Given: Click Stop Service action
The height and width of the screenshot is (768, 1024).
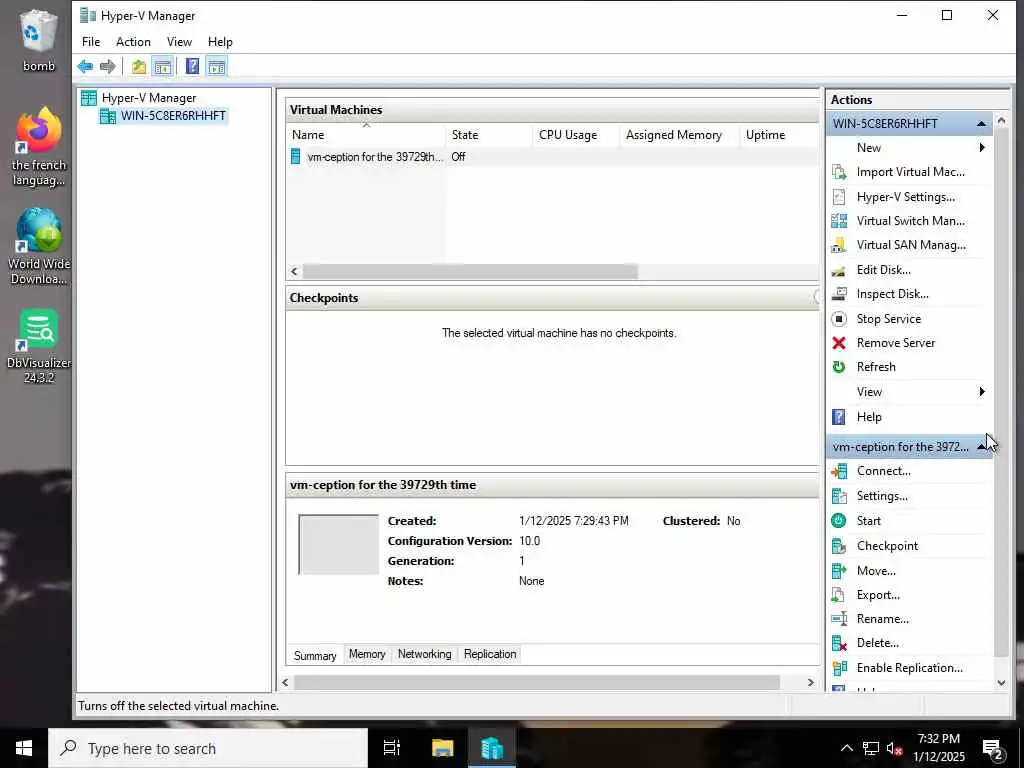Looking at the screenshot, I should coord(889,319).
